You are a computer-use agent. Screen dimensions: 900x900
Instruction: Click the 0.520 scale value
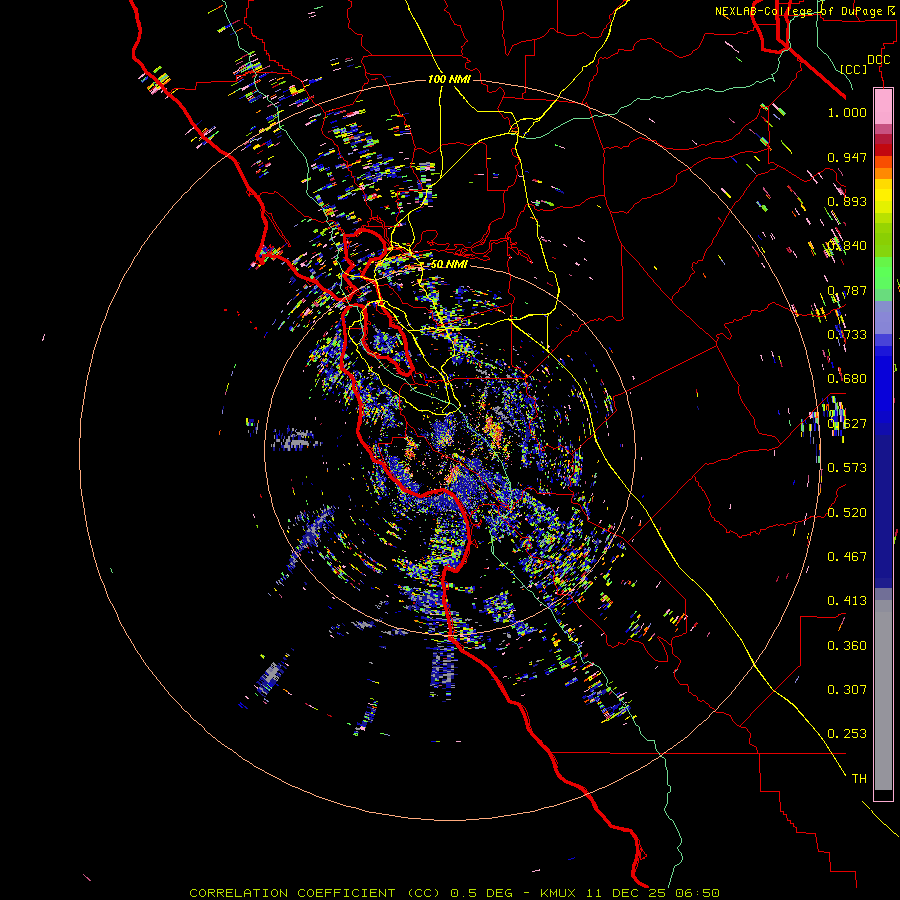click(x=847, y=512)
